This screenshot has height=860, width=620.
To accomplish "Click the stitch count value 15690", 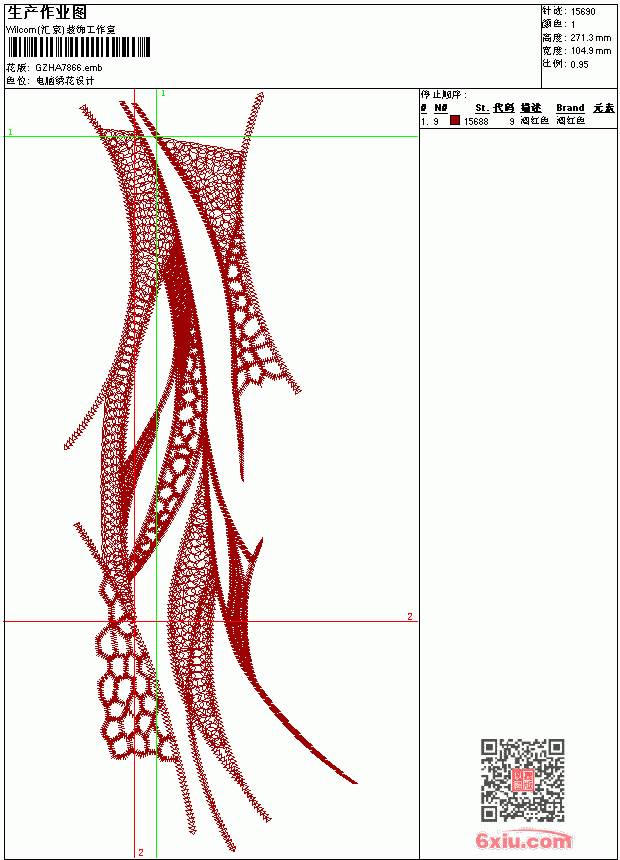I will click(x=583, y=12).
